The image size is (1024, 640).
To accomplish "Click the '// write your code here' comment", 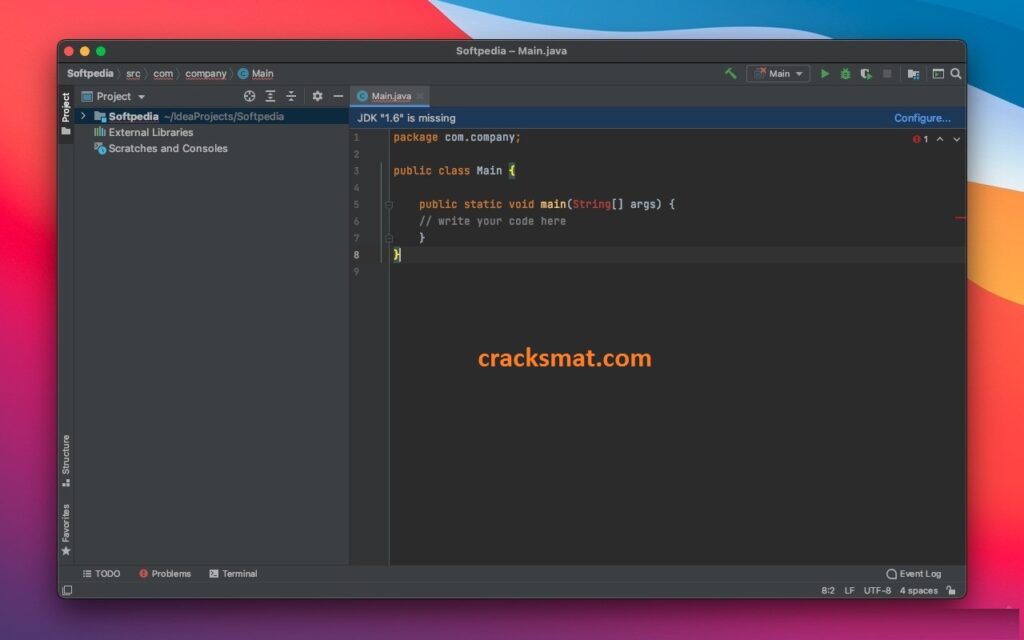I will coord(492,221).
